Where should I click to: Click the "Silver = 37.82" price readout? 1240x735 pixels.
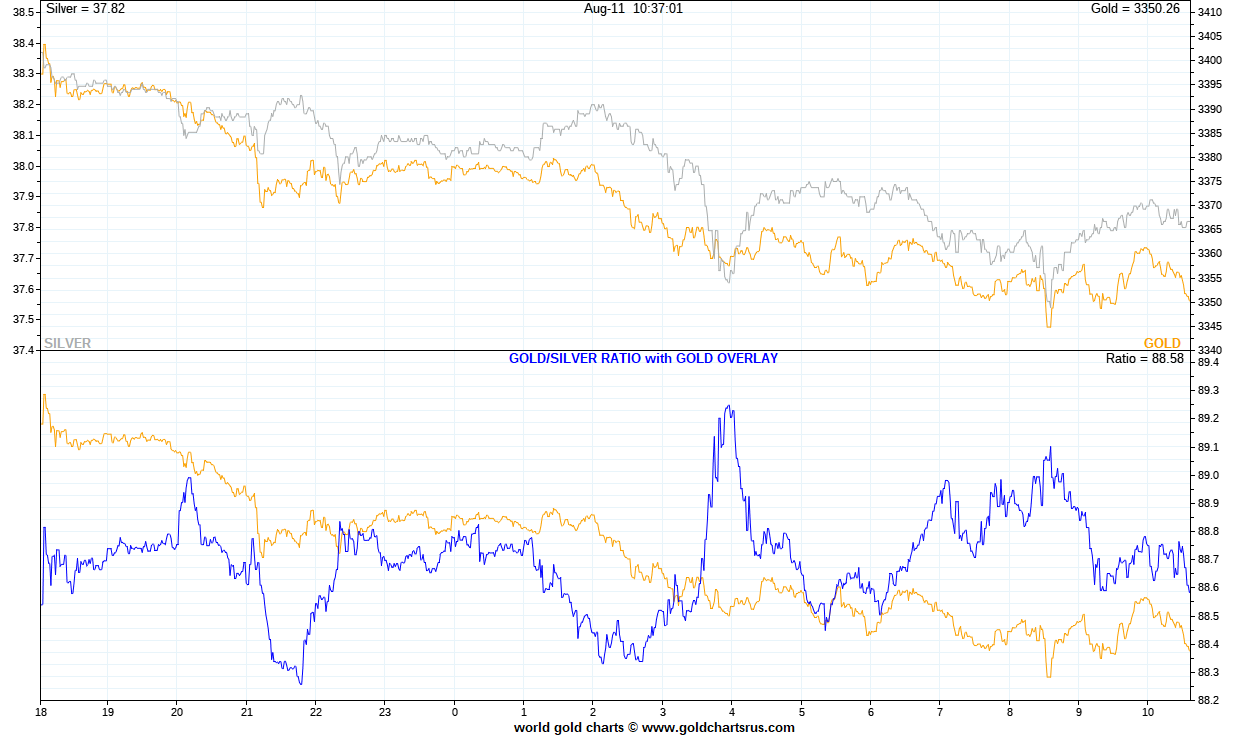(x=85, y=8)
